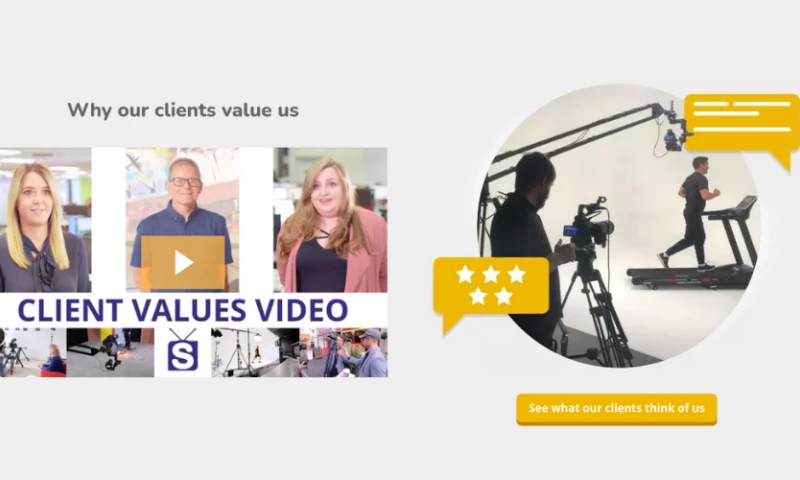Click the yellow text speech bubble icon
The height and width of the screenshot is (480, 800).
coord(741,129)
